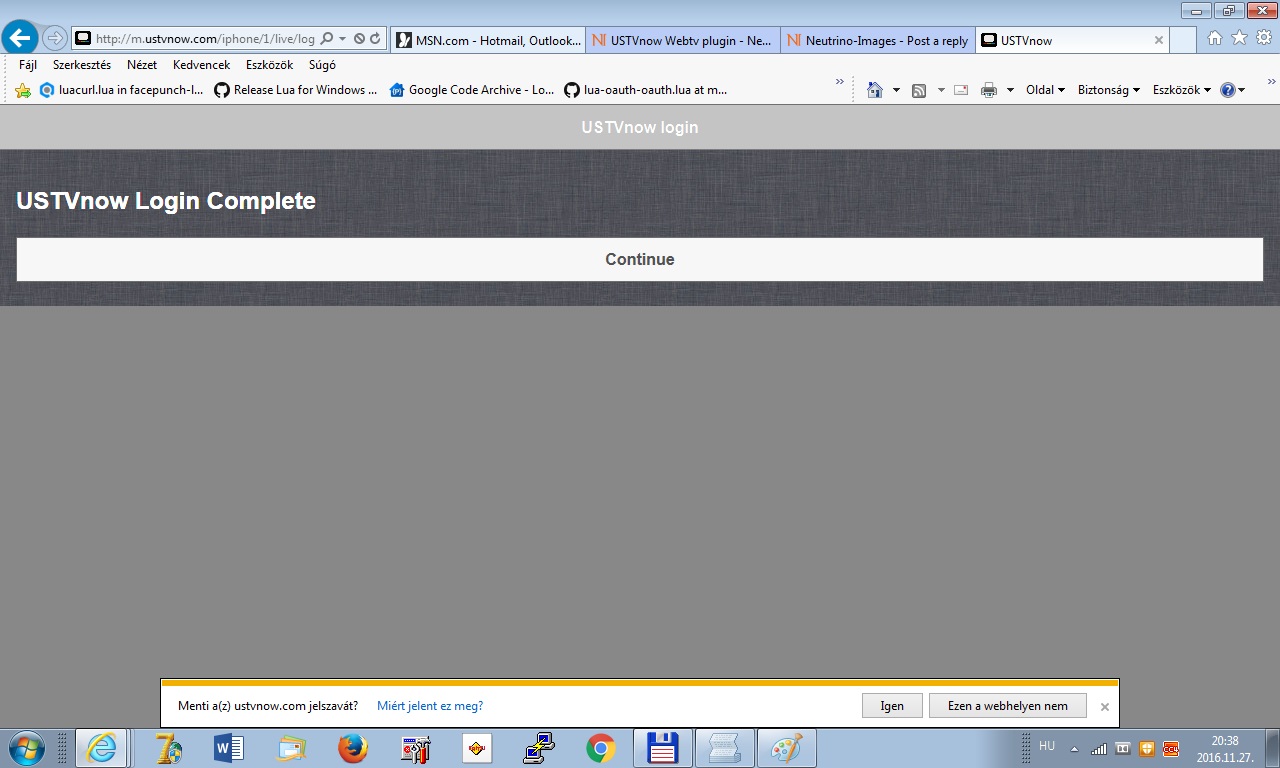Screen dimensions: 1280x768
Task: Click the 'Miért jelent ez meg?' link
Action: [430, 706]
